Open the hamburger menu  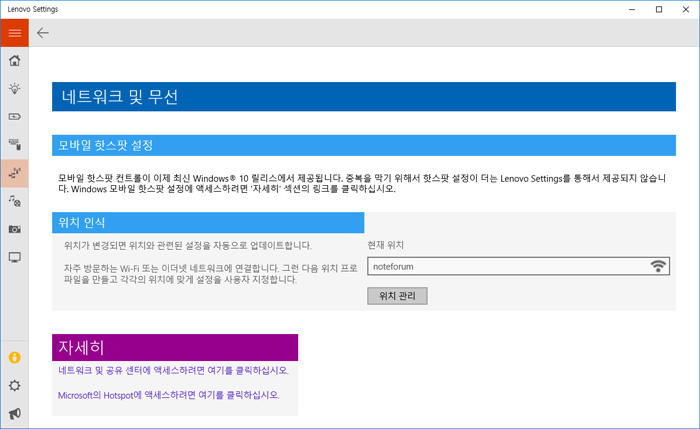14,33
